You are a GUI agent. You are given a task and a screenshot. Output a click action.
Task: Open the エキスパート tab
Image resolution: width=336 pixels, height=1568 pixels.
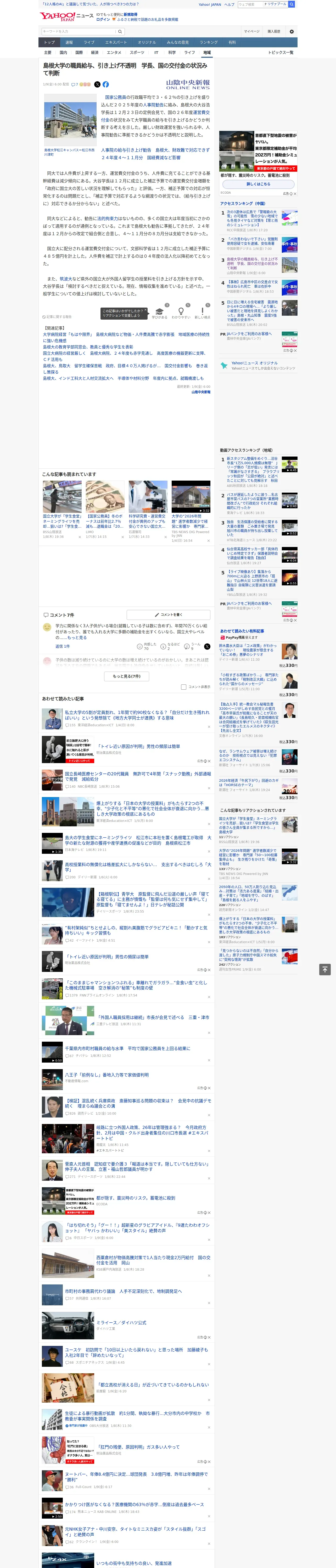click(x=116, y=42)
